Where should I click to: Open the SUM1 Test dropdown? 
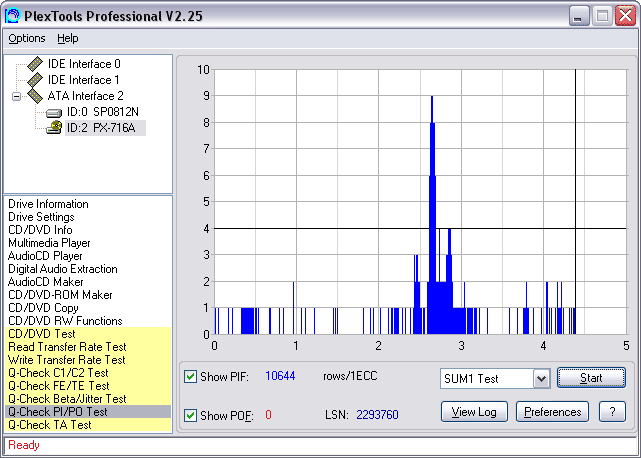541,378
